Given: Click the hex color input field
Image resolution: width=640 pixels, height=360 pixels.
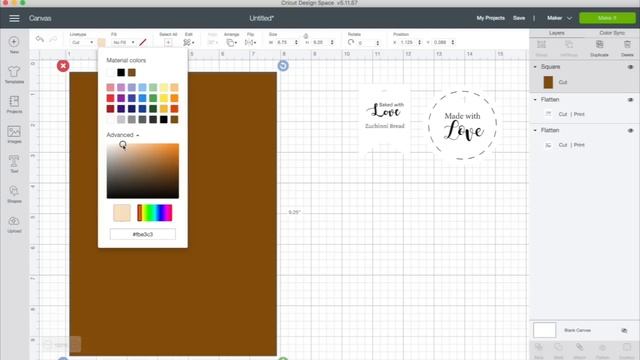Looking at the screenshot, I should [142, 234].
